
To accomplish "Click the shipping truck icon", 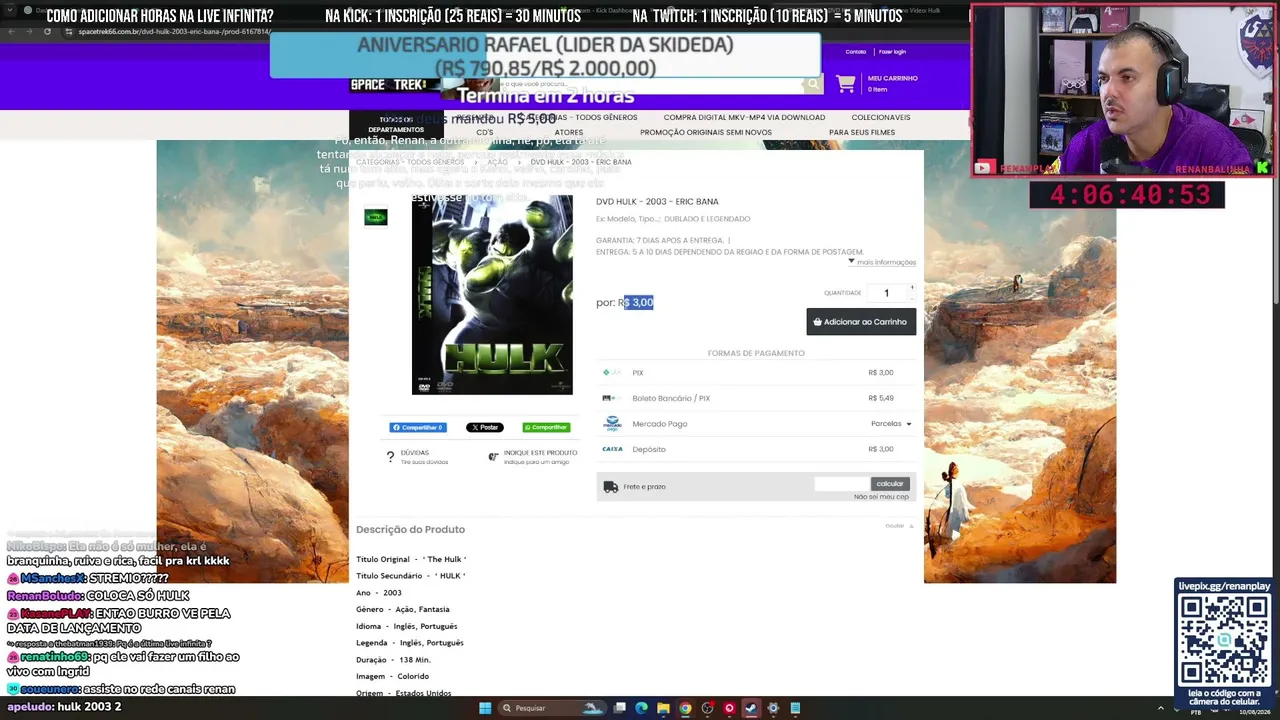I will pos(610,487).
